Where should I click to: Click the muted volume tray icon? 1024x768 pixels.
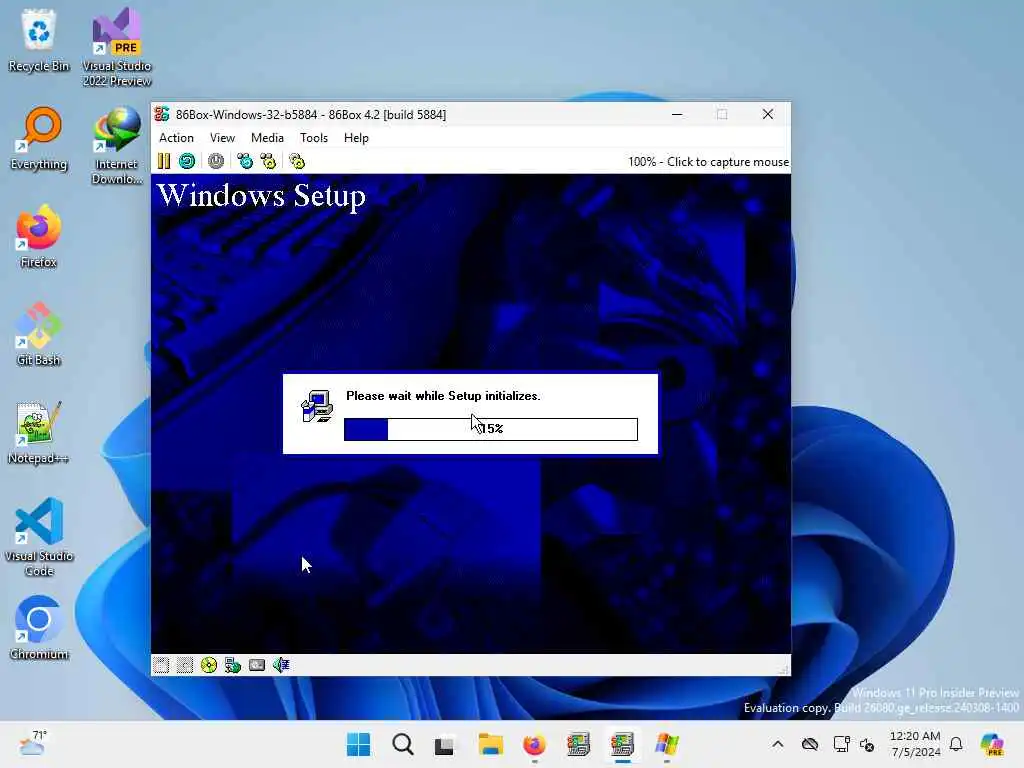[x=867, y=744]
